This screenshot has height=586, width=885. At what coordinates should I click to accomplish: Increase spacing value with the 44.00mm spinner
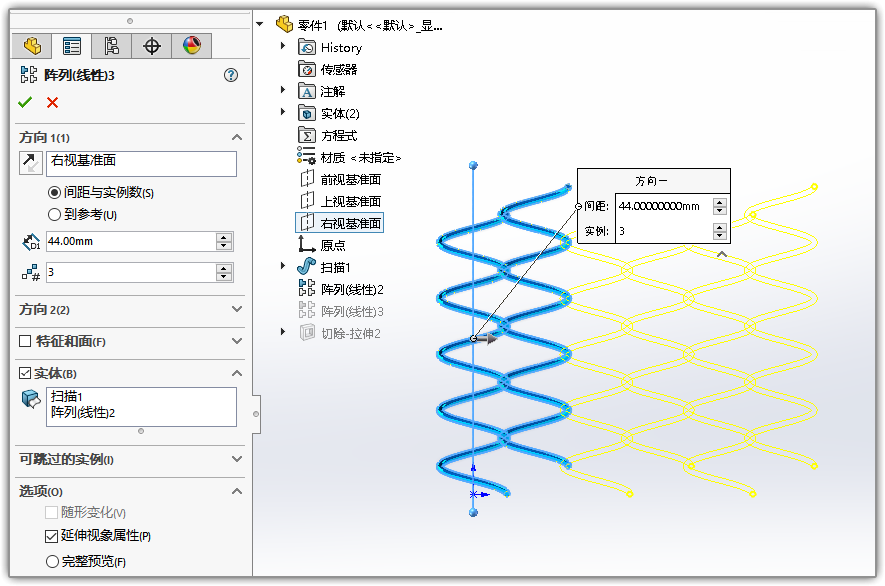pyautogui.click(x=224, y=237)
